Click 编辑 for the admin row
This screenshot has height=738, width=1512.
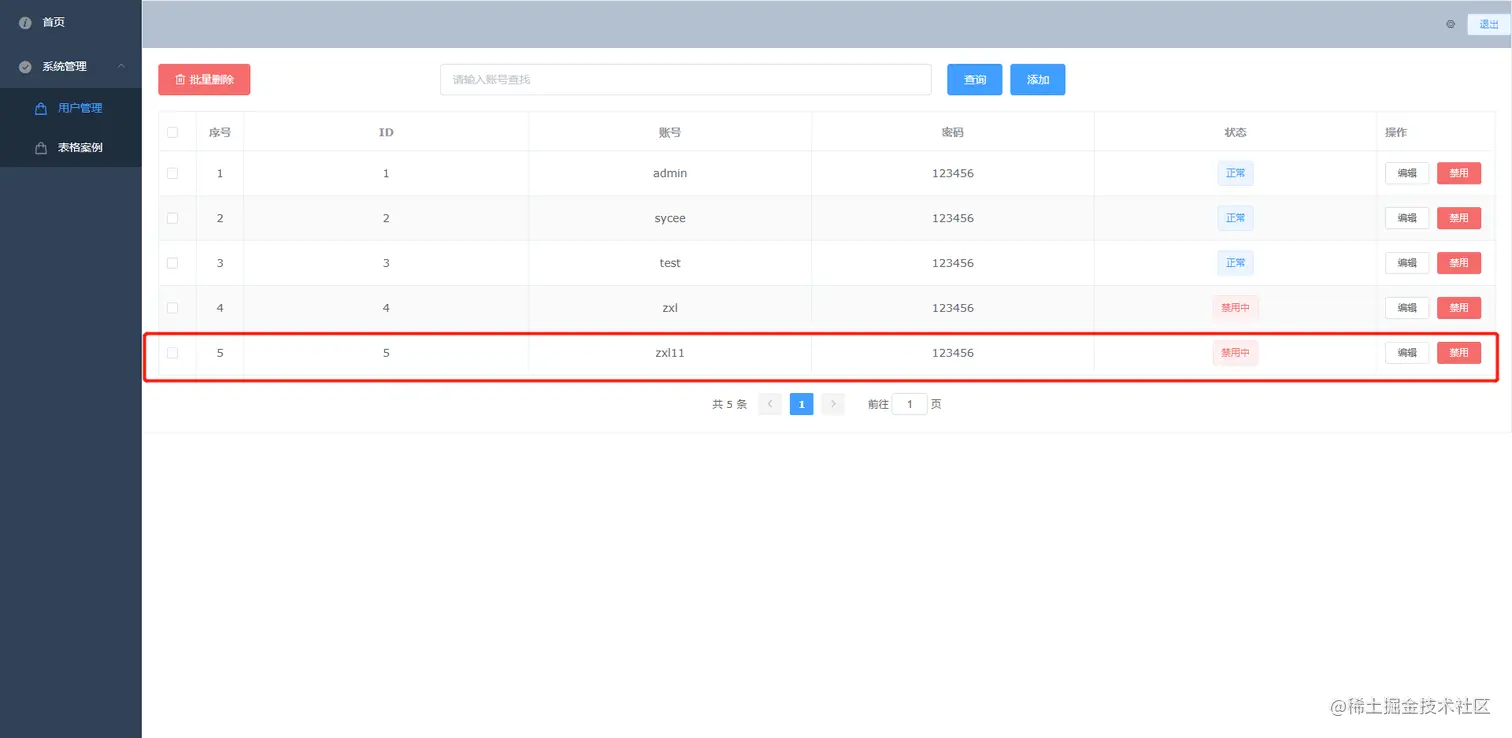click(x=1407, y=173)
